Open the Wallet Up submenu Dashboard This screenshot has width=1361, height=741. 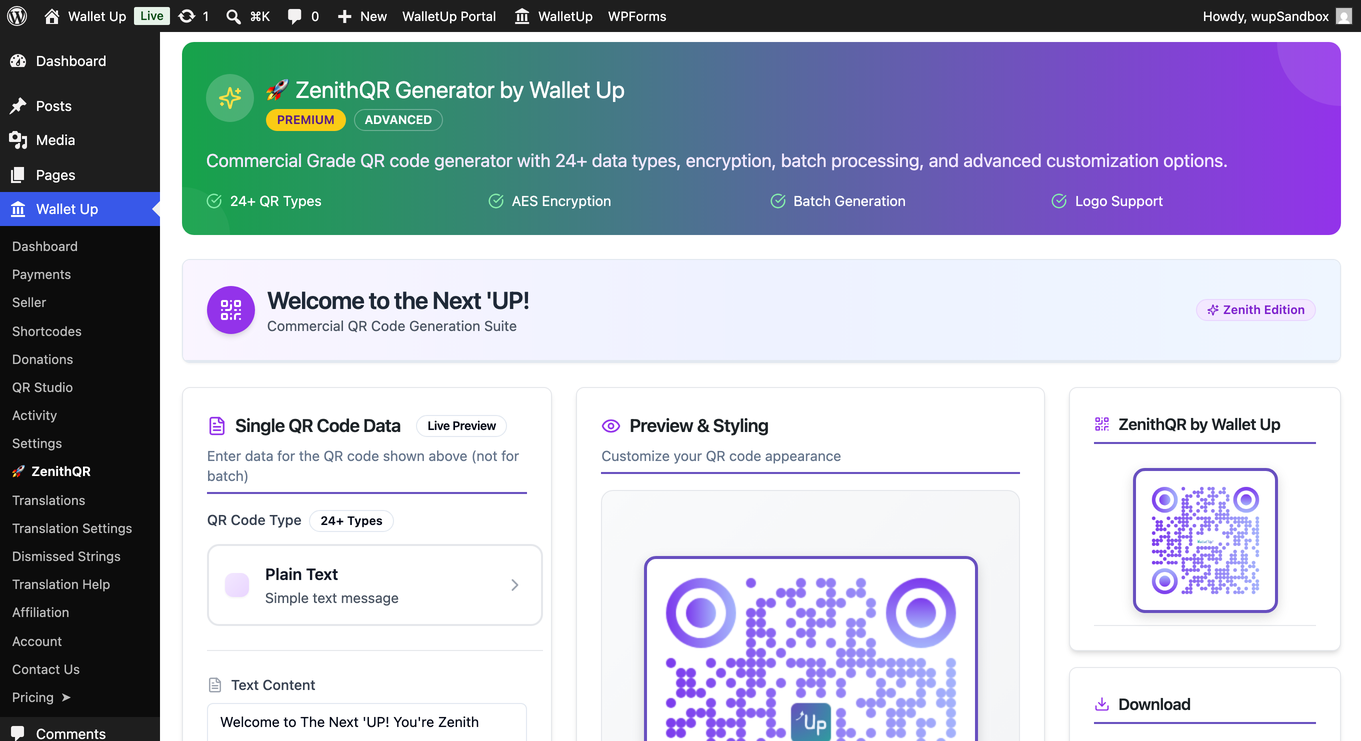[x=45, y=246]
